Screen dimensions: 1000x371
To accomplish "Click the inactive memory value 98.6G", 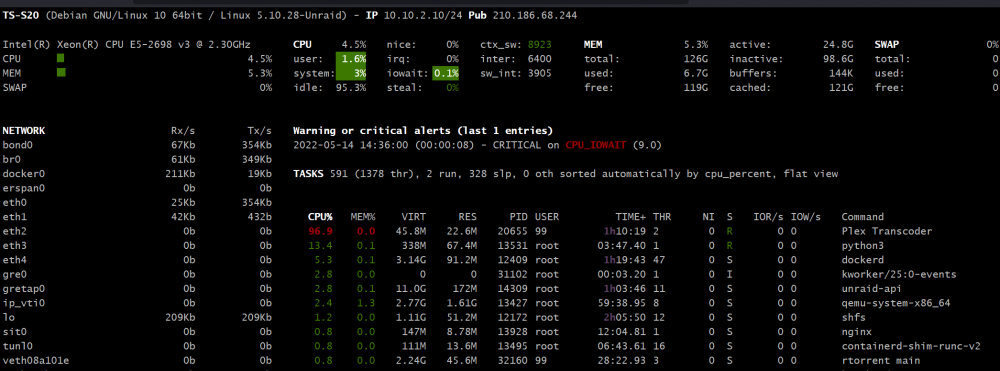I will click(839, 59).
